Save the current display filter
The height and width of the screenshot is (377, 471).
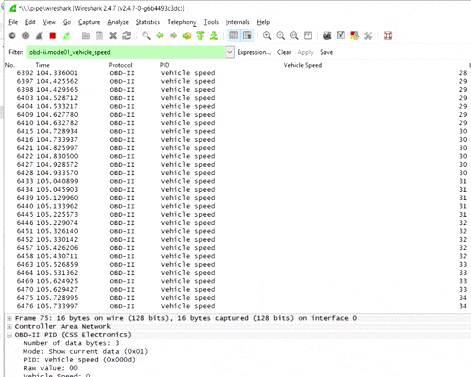(x=326, y=52)
